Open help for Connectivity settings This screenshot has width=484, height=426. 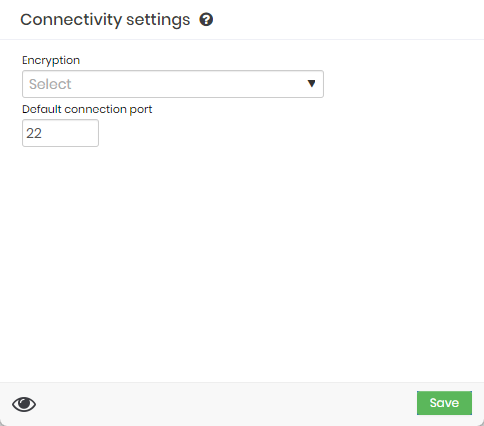point(206,20)
